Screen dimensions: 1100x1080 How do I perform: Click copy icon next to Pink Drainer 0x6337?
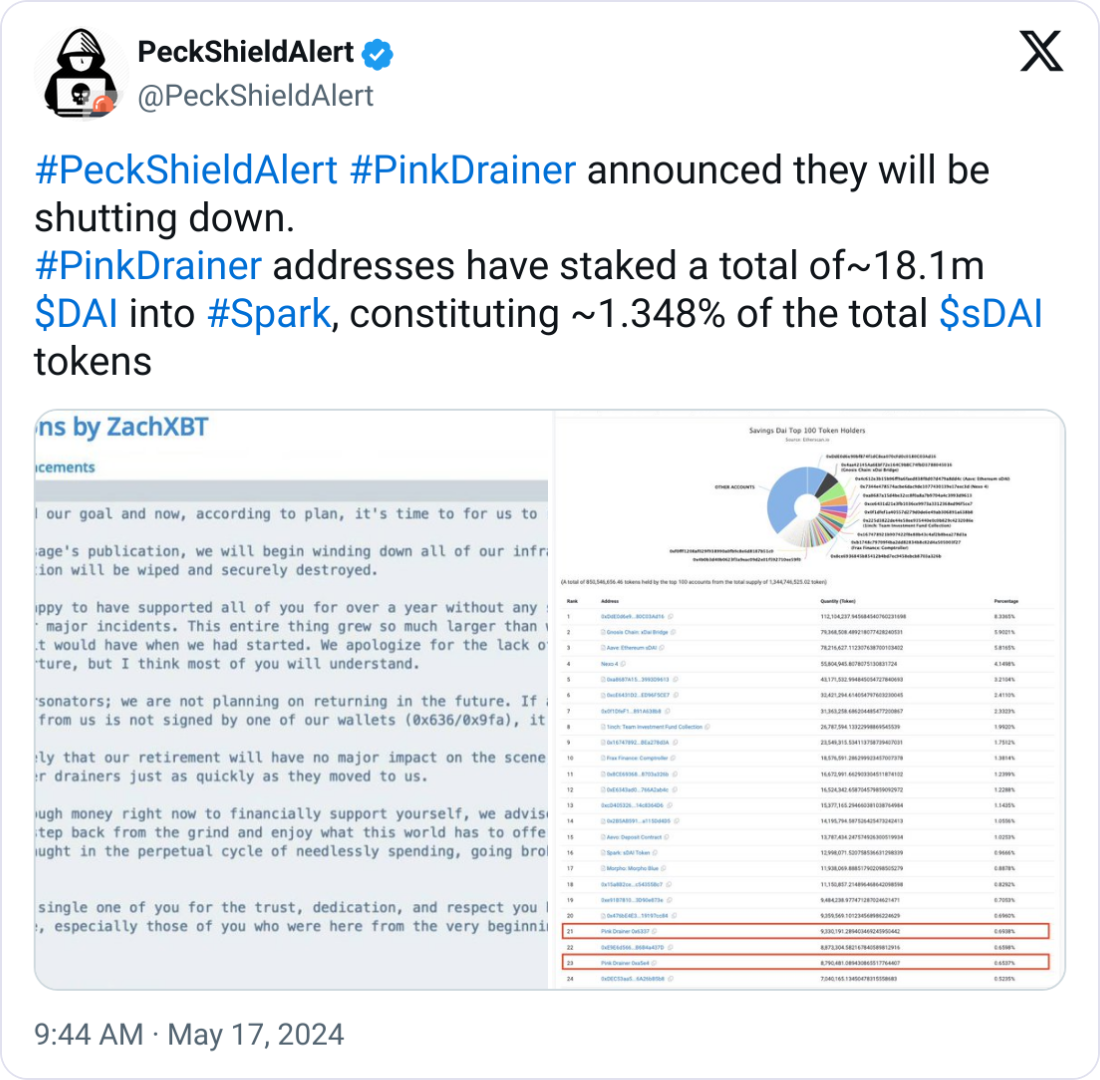[x=655, y=931]
